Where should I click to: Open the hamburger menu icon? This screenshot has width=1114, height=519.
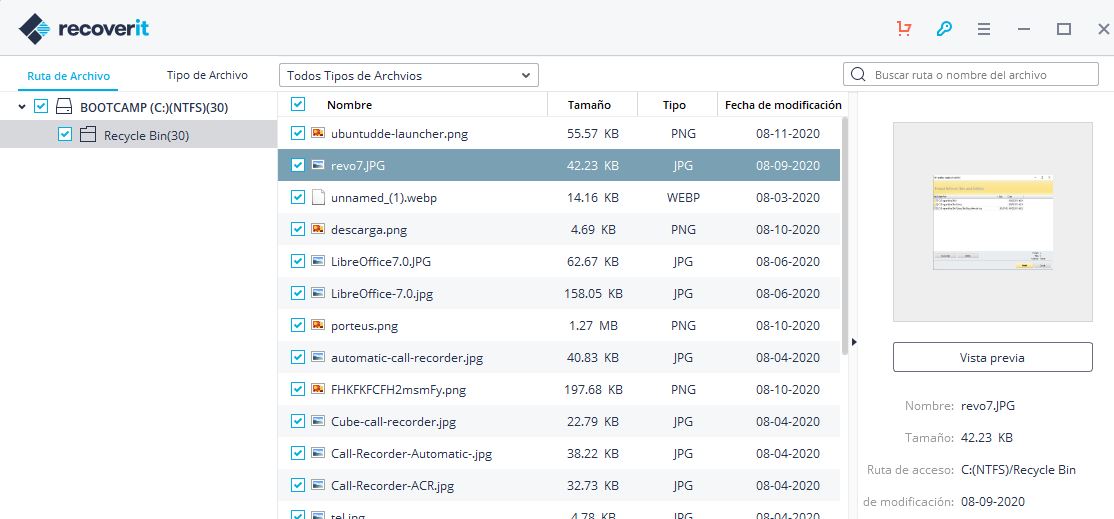[x=984, y=29]
